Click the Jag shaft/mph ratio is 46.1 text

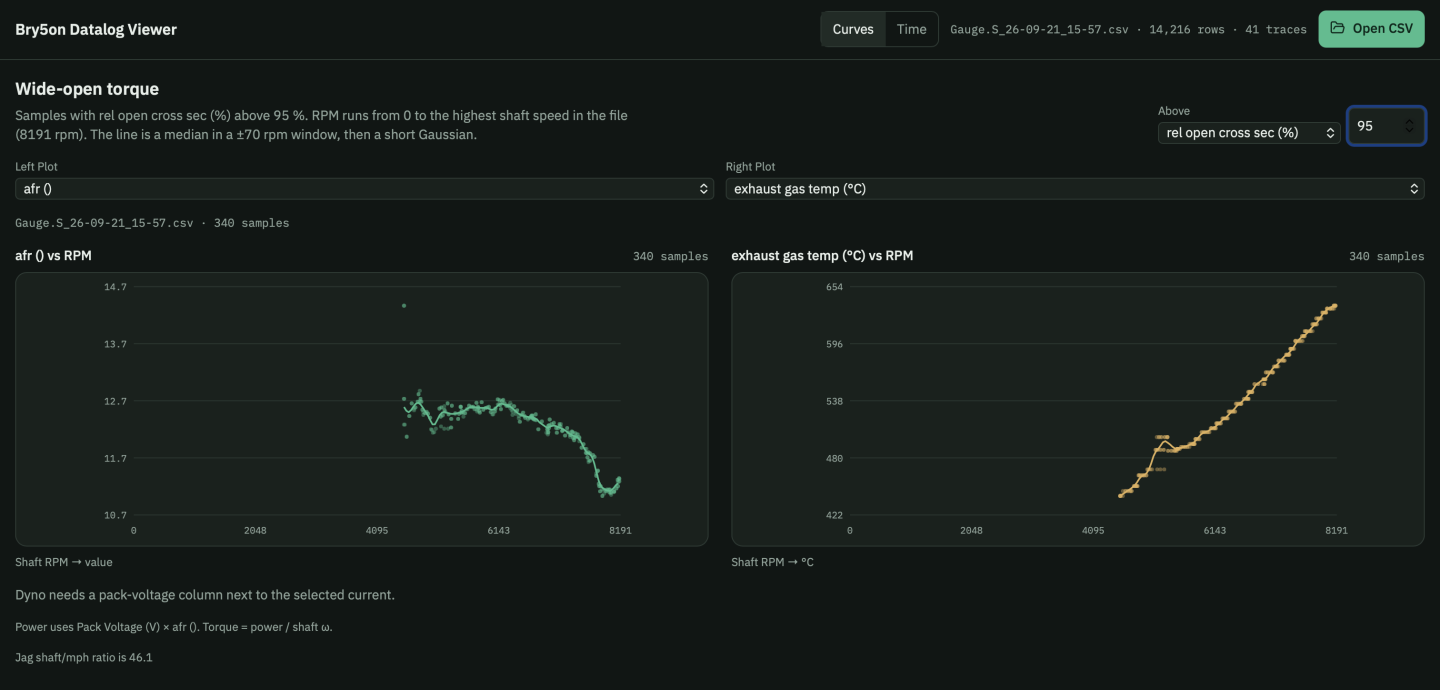[x=84, y=657]
